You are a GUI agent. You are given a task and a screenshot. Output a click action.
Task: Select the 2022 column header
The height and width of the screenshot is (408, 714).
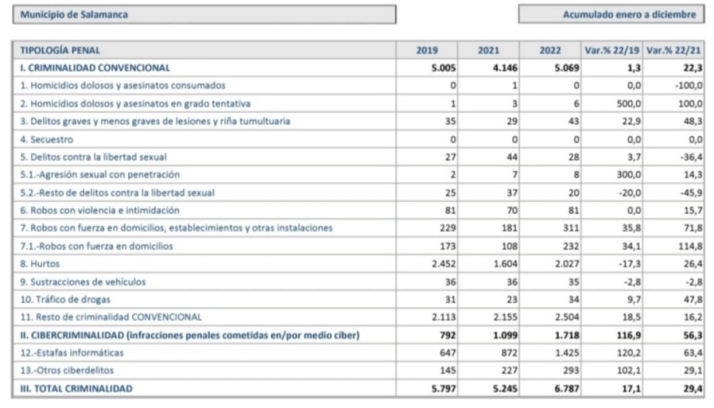click(x=550, y=50)
